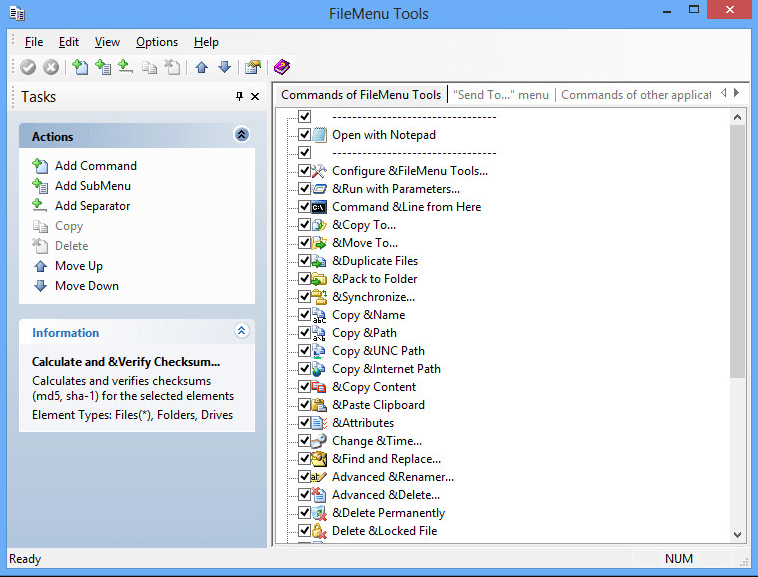Toggle the &Move To... checkbox
Viewport: 758px width, 577px height.
pyautogui.click(x=305, y=242)
